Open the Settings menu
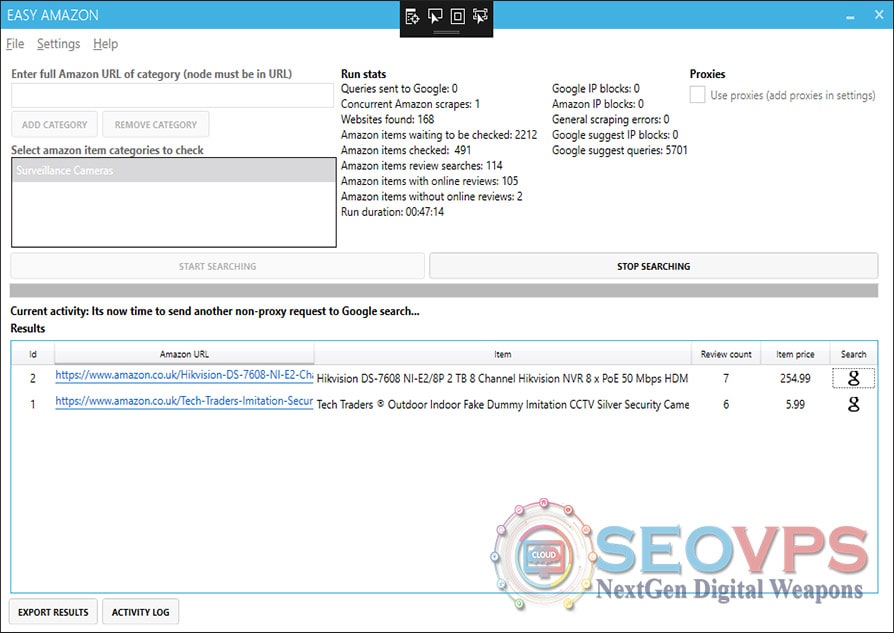The image size is (894, 633). click(58, 44)
